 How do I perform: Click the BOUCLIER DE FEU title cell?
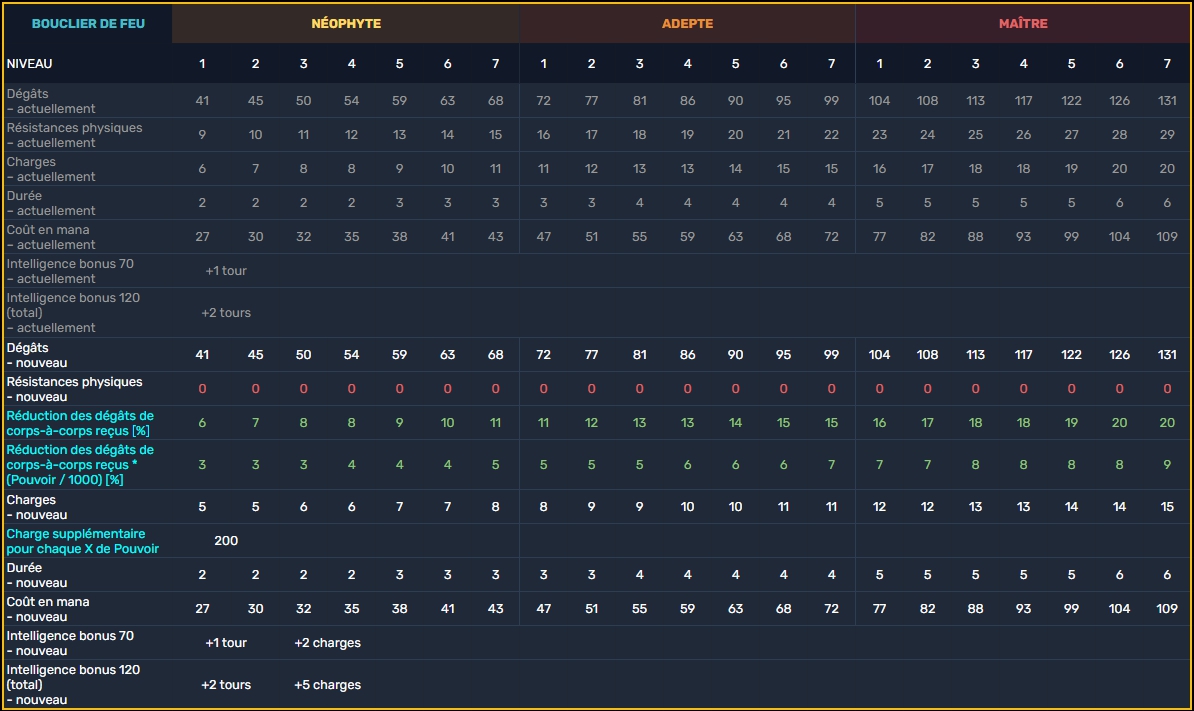(88, 24)
